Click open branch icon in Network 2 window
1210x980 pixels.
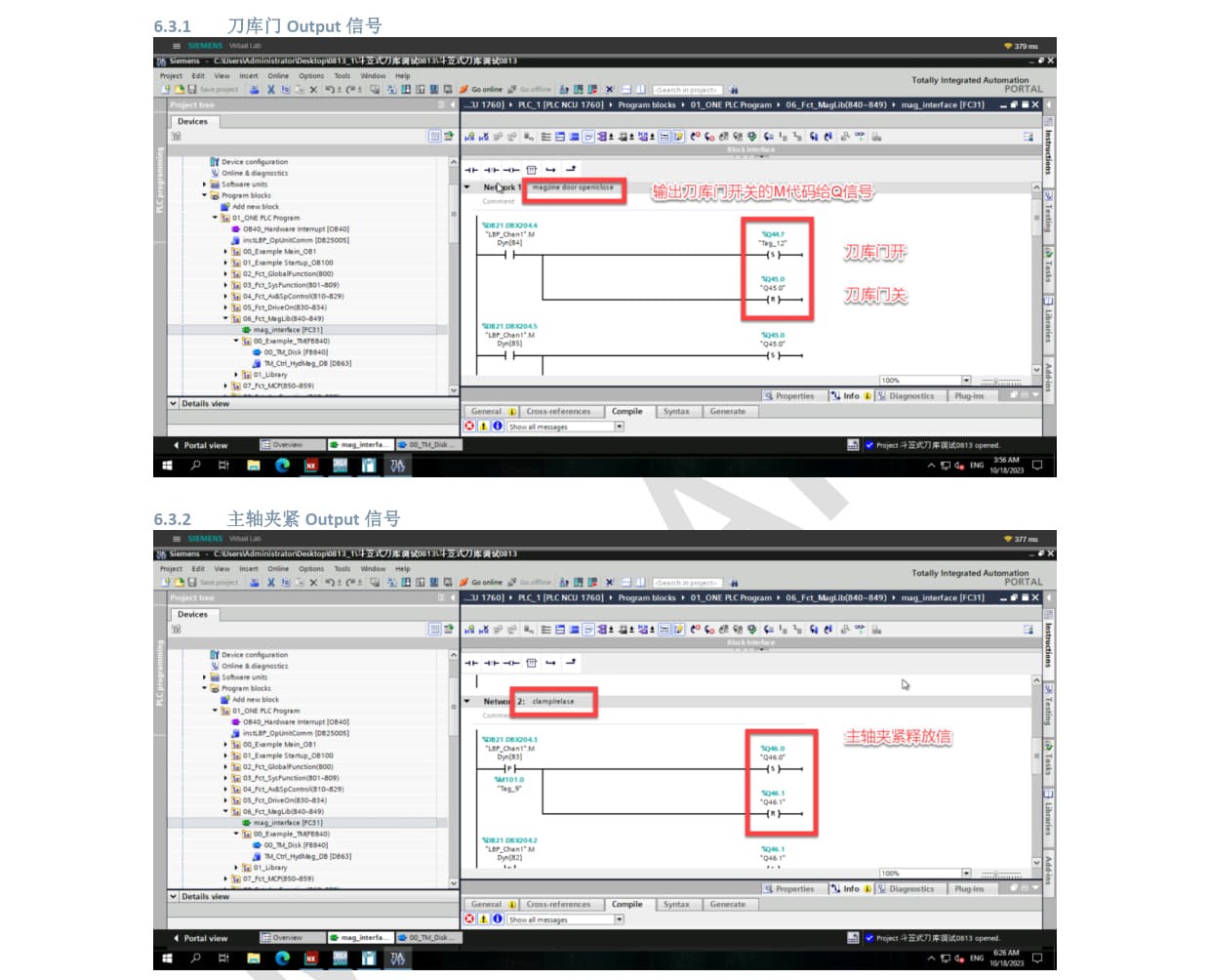pyautogui.click(x=551, y=663)
